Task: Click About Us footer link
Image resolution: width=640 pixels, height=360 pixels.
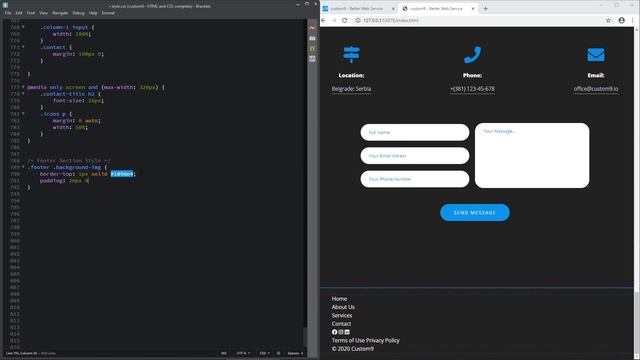Action: point(343,307)
